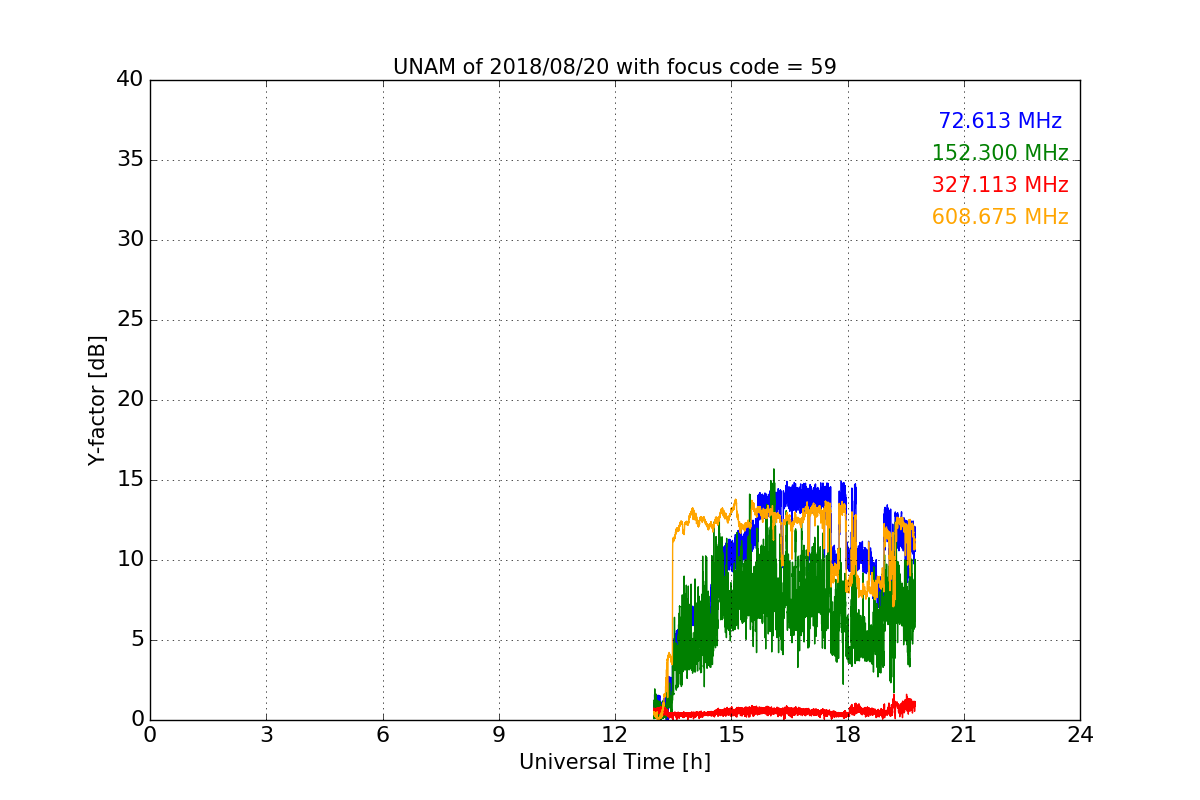Select the 72.613 MHz legend label
The height and width of the screenshot is (800, 1200).
pos(1000,121)
